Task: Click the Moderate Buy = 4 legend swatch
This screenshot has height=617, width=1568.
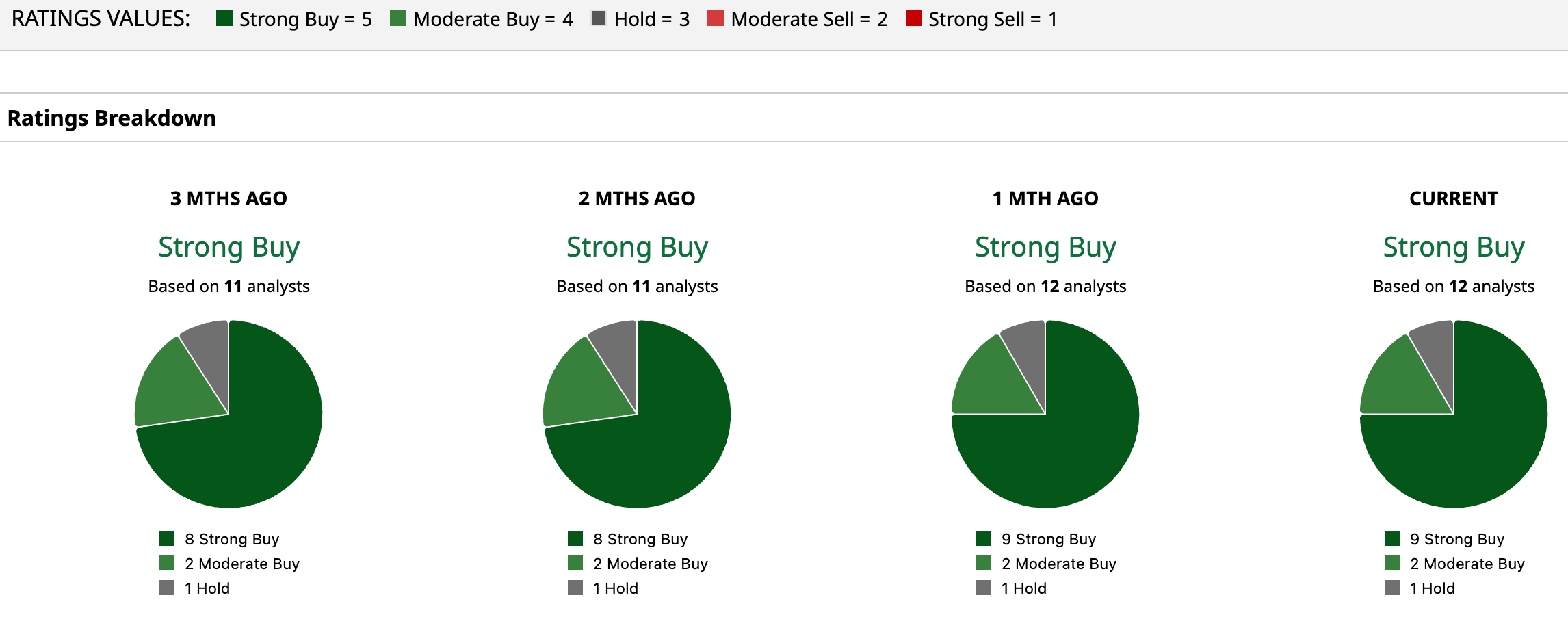Action: coord(397,18)
